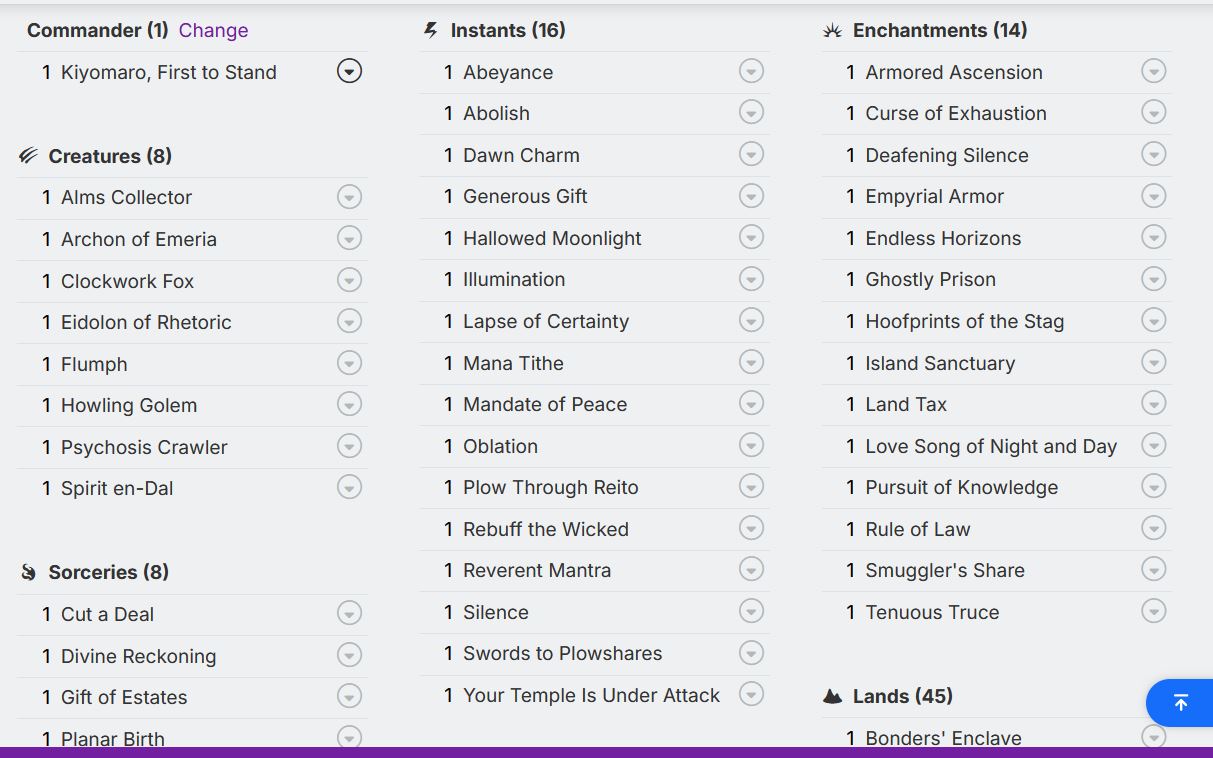The height and width of the screenshot is (758, 1213).
Task: Expand the Ghostly Prison card dropdown
Action: tap(1153, 279)
